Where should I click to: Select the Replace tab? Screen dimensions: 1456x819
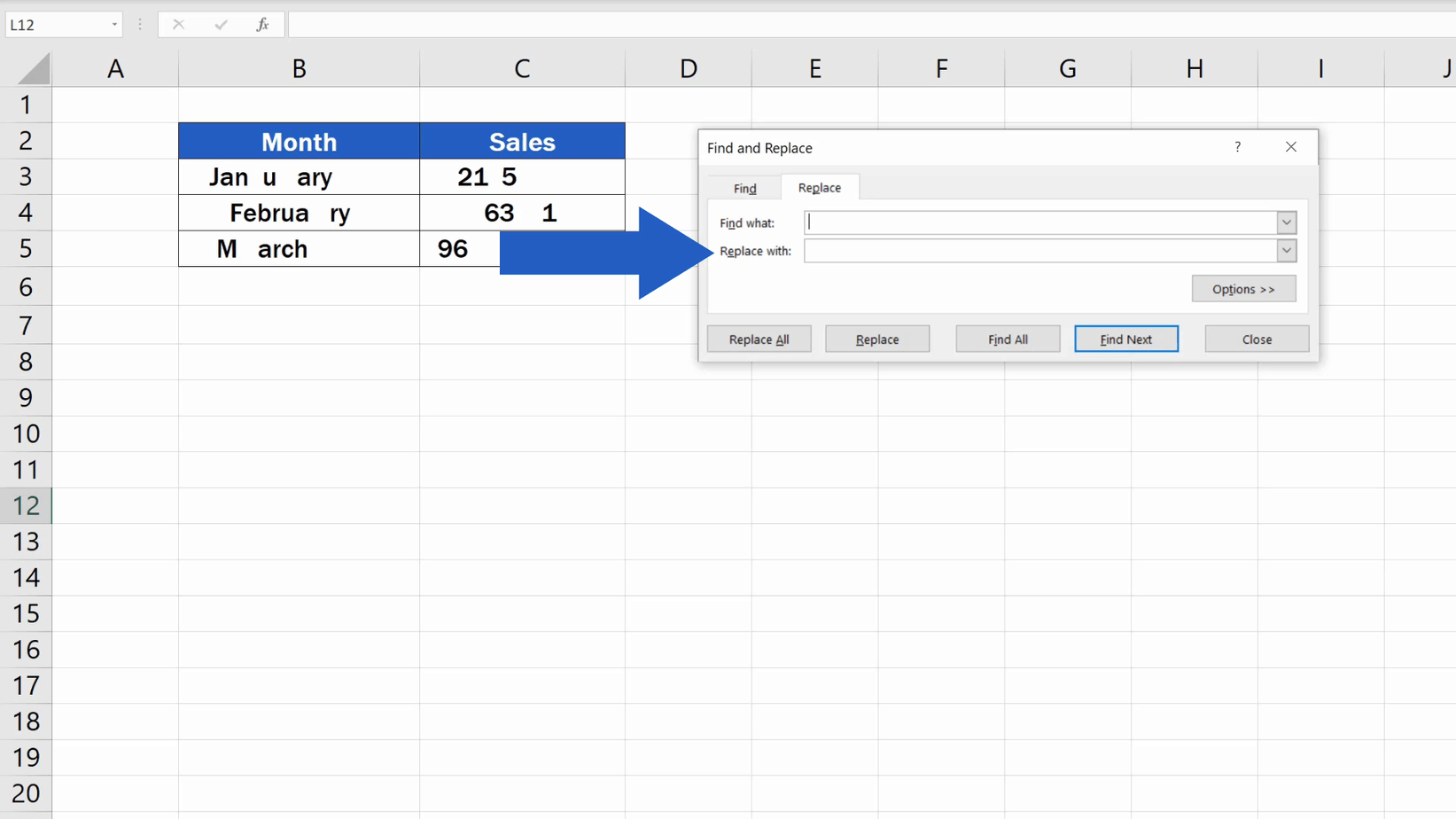pyautogui.click(x=819, y=188)
